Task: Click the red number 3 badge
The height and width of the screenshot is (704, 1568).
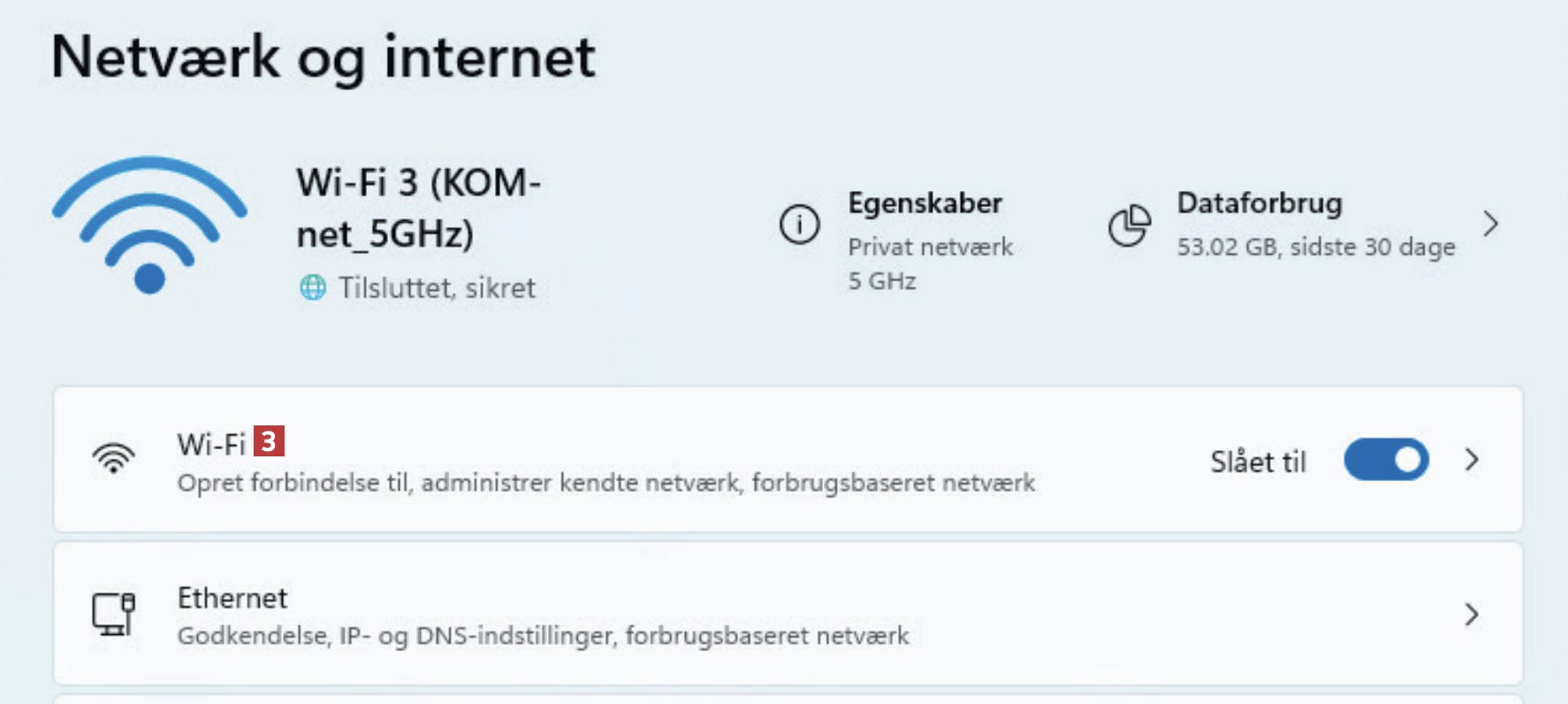Action: point(269,440)
